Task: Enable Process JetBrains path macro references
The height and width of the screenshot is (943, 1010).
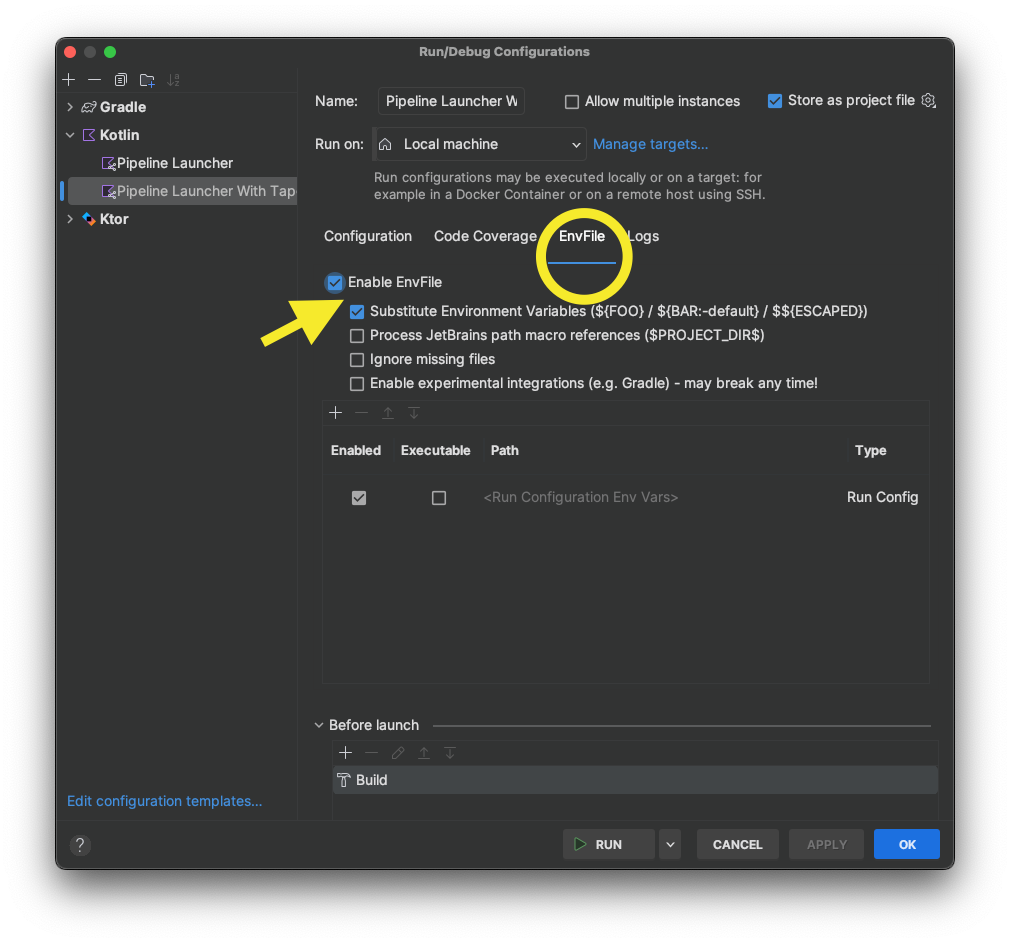Action: (x=357, y=336)
